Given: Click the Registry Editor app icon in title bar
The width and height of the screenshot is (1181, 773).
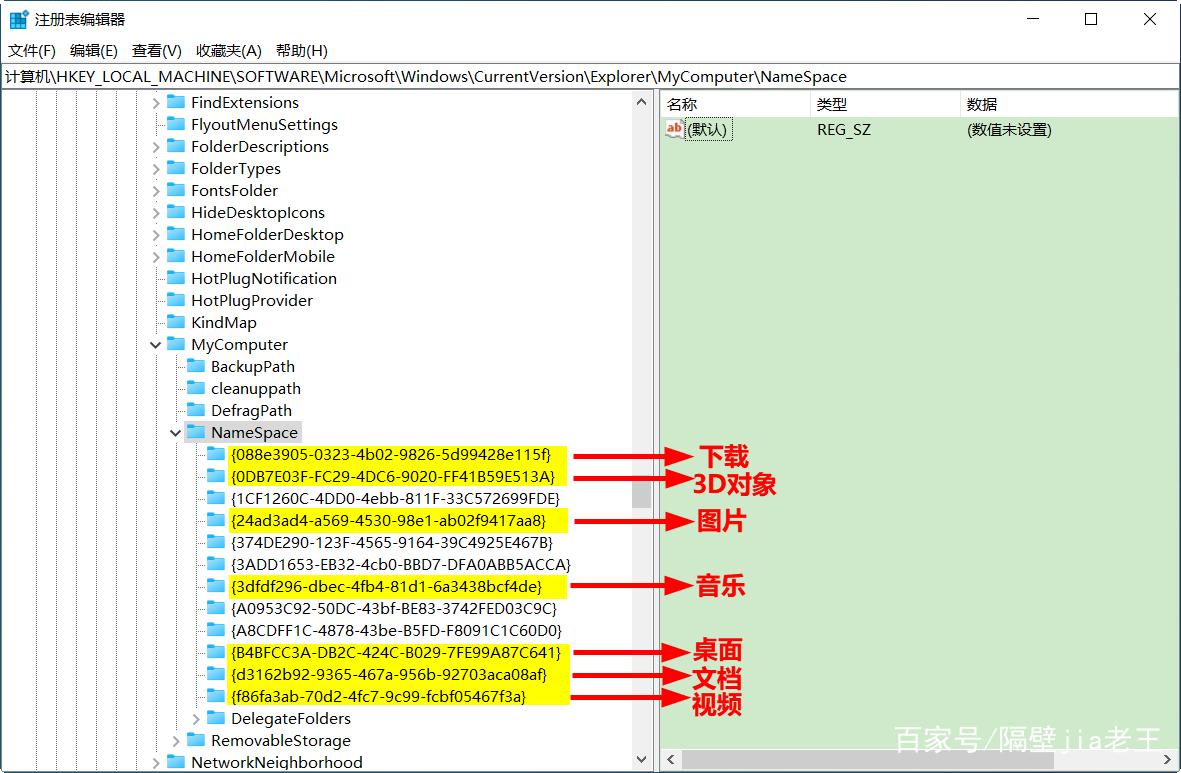Looking at the screenshot, I should [x=19, y=19].
